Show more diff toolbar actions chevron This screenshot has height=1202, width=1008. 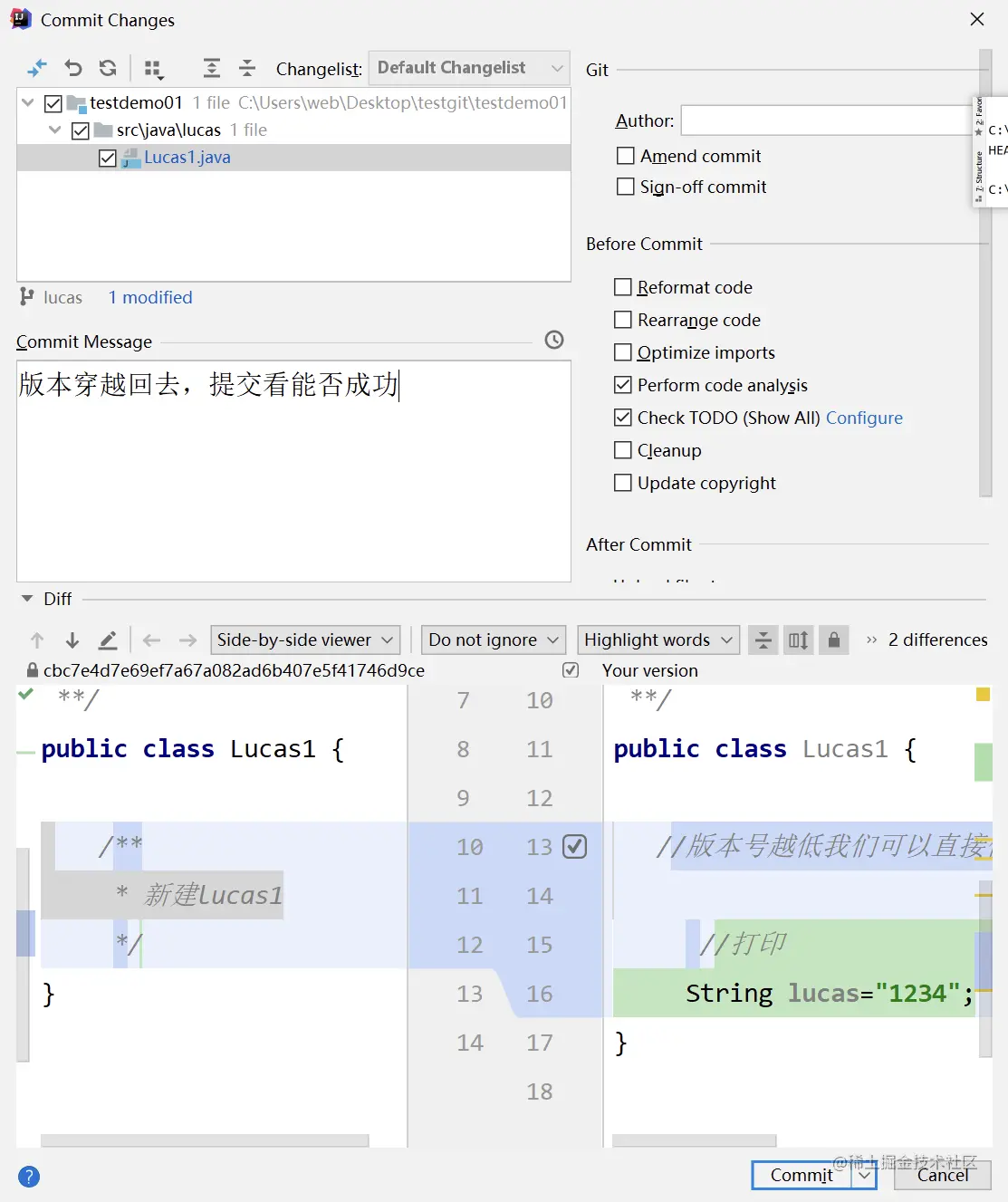(871, 640)
